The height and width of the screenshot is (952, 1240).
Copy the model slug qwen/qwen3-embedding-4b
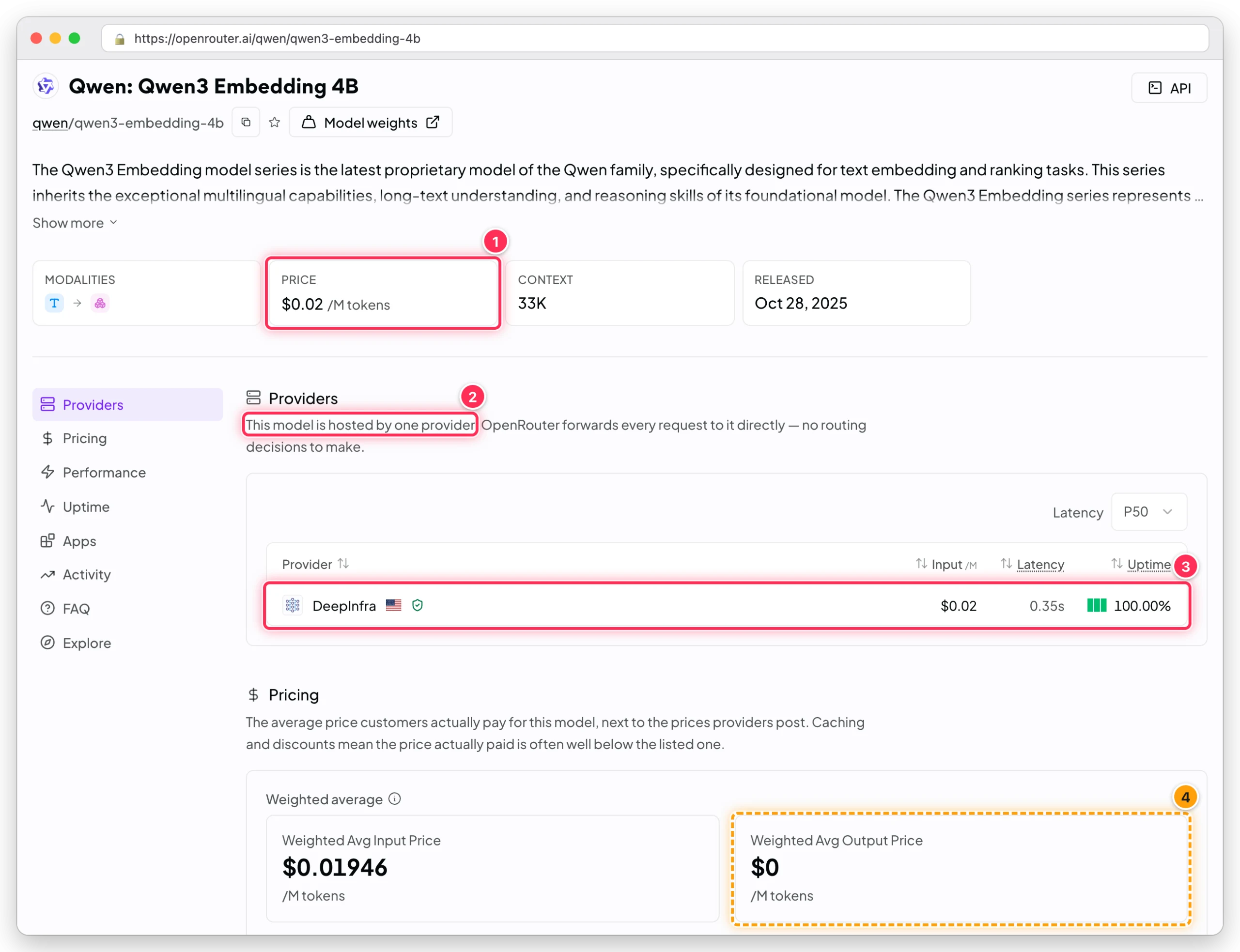click(x=246, y=123)
